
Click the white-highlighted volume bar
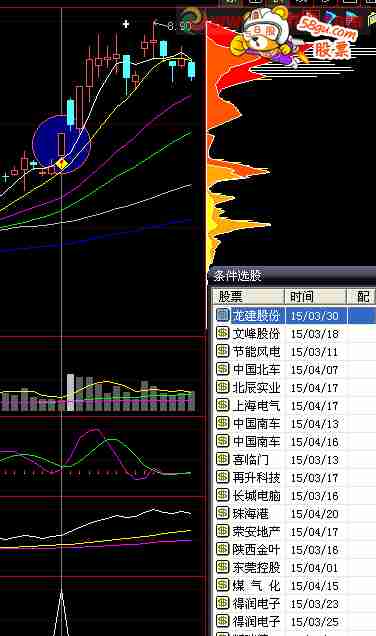(71, 392)
